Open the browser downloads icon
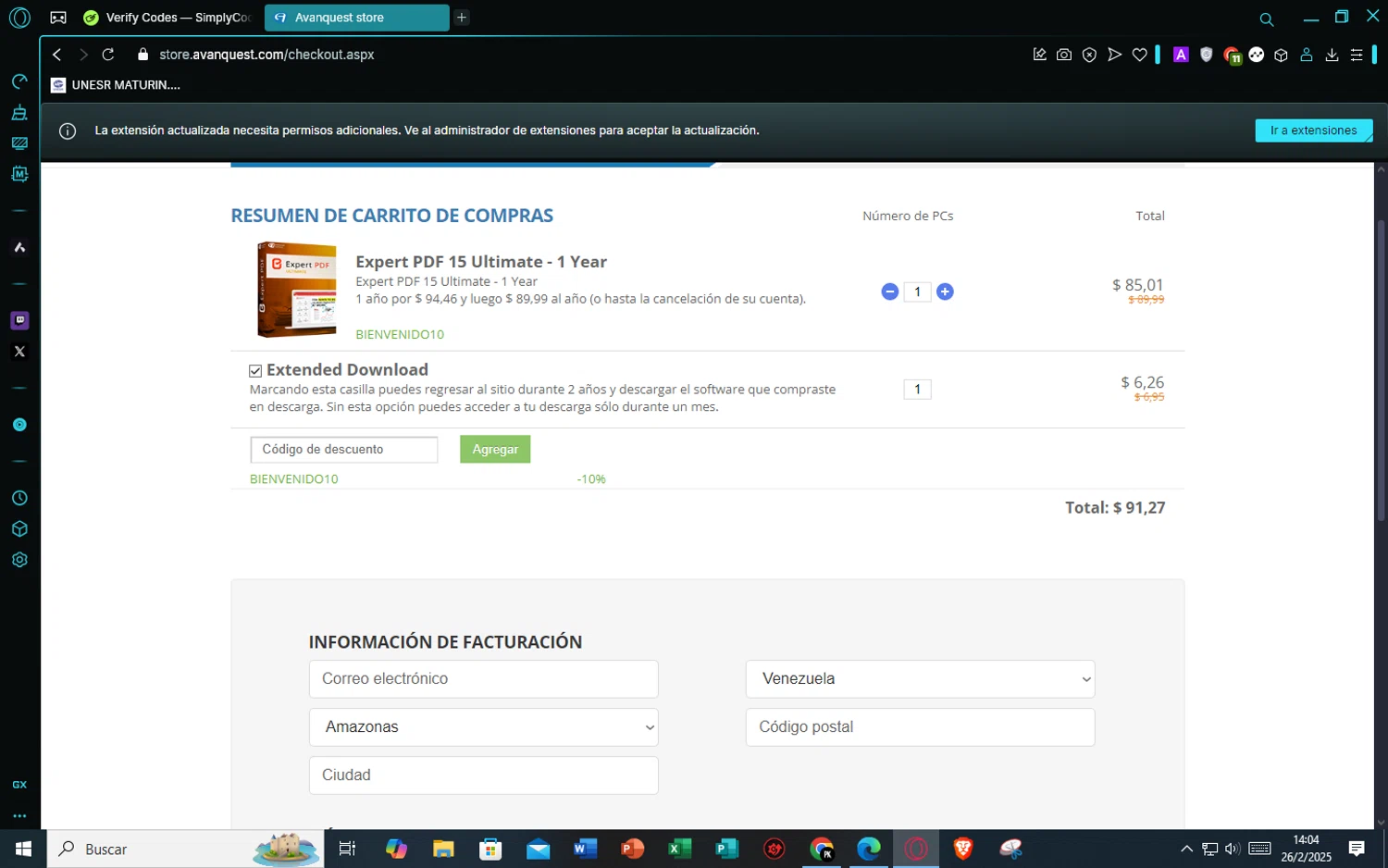Viewport: 1388px width, 868px height. (1332, 55)
